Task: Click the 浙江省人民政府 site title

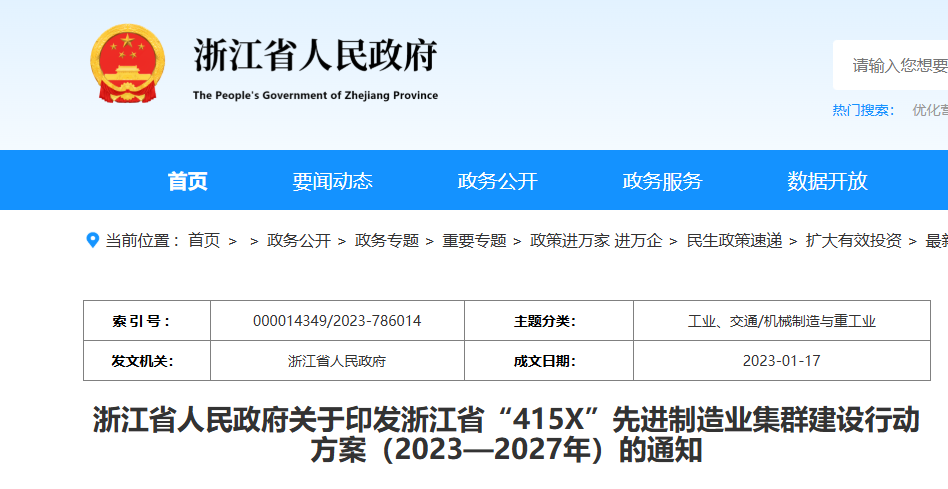Action: pos(316,56)
